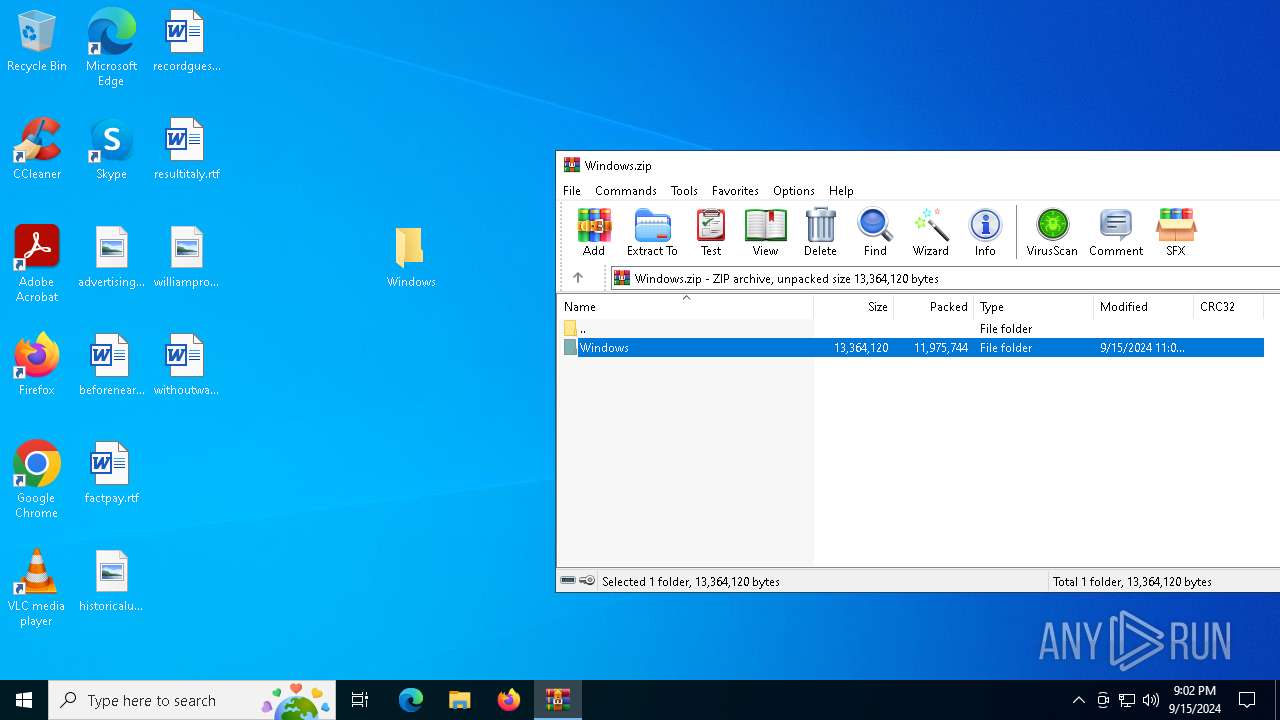This screenshot has width=1280, height=720.
Task: Select the resultitaly.rtf desktop file
Action: tap(186, 149)
